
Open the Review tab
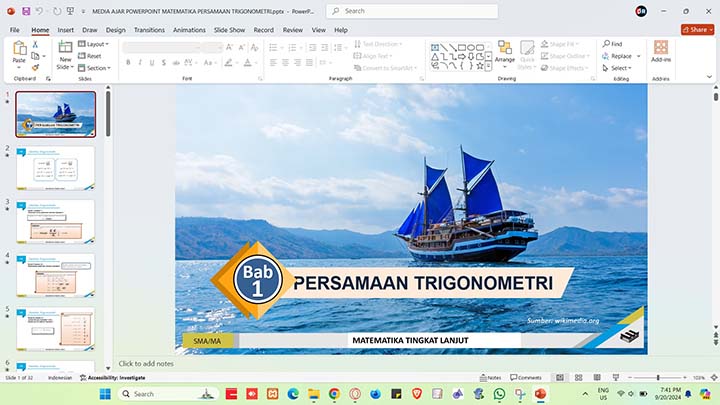click(x=292, y=30)
